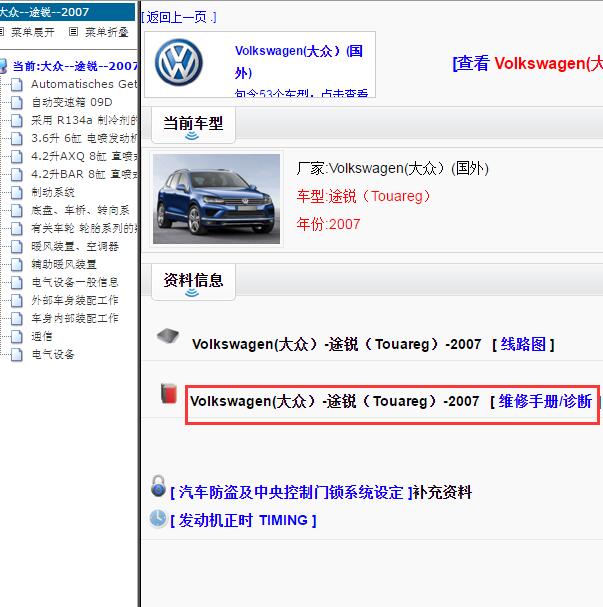The image size is (603, 607).
Task: Open the 维修手册/诊断 repair manual link
Action: (545, 401)
